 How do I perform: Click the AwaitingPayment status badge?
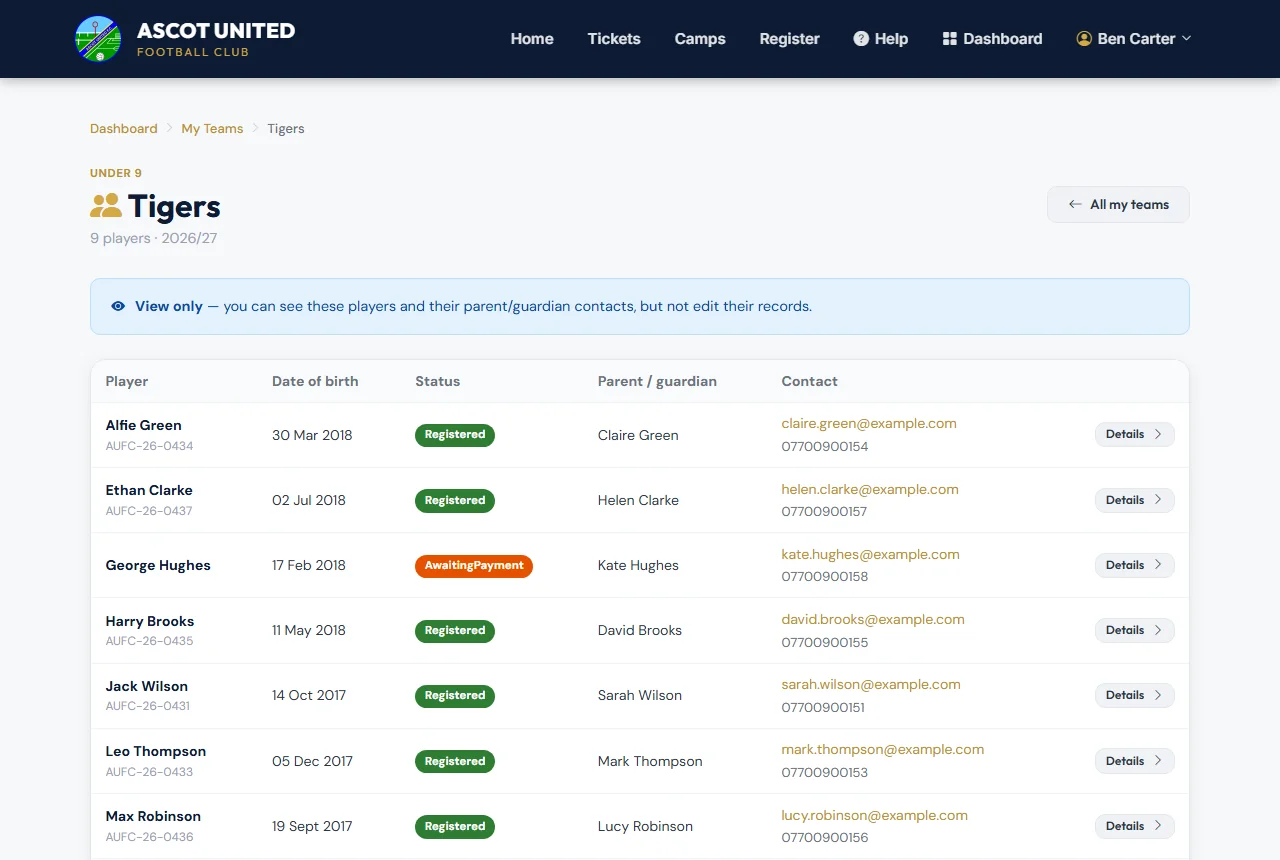point(474,566)
